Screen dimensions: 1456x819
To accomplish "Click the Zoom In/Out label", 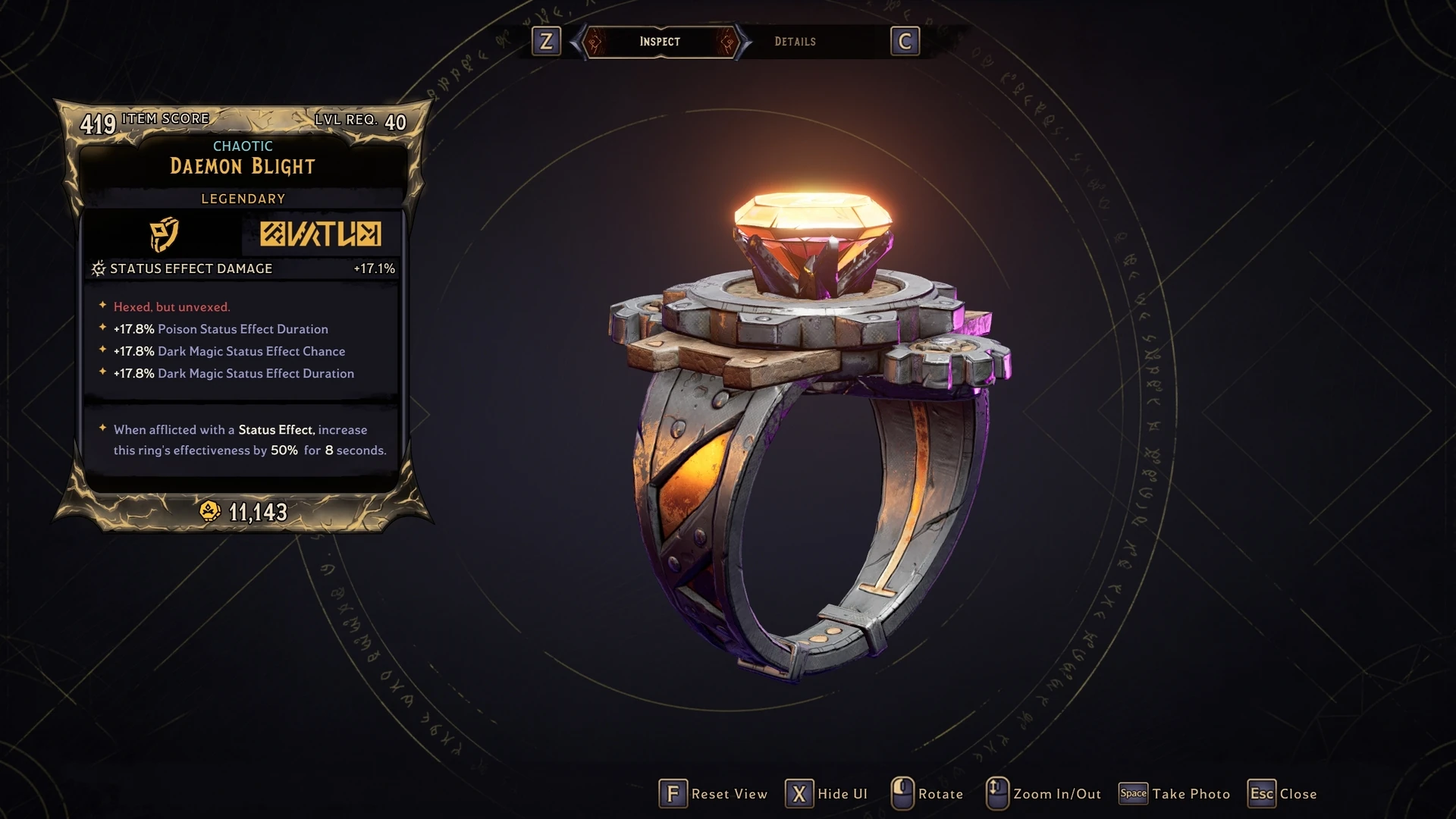I will pyautogui.click(x=1057, y=794).
